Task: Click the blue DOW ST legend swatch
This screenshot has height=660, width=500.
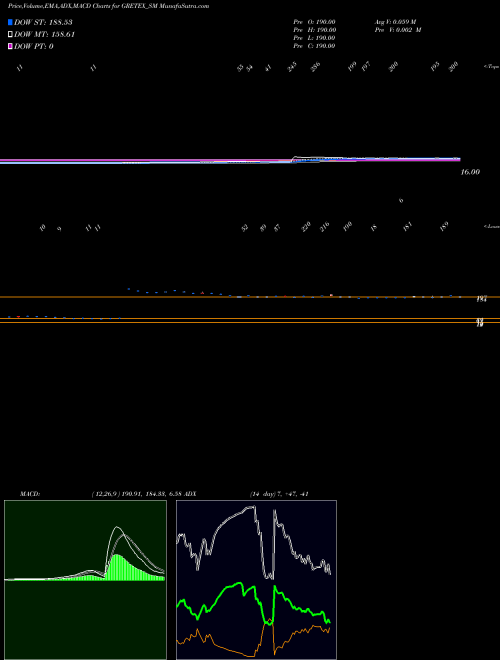Action: (10, 22)
